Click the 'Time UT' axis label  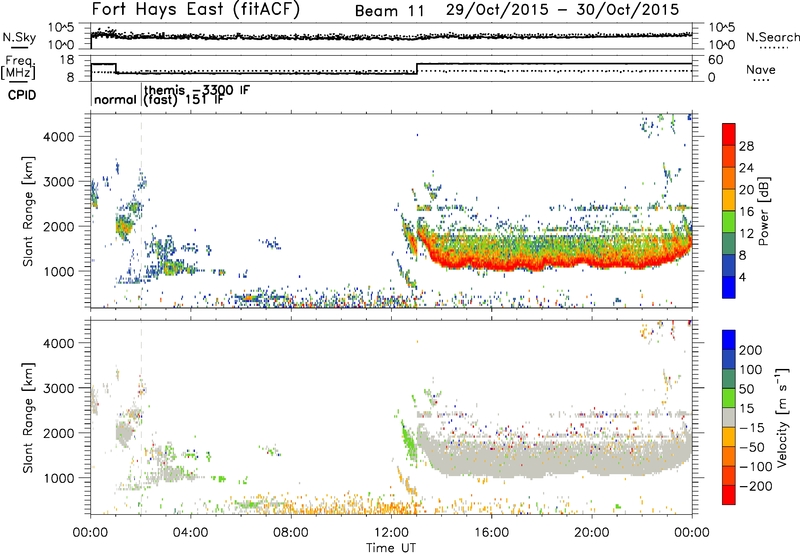391,547
